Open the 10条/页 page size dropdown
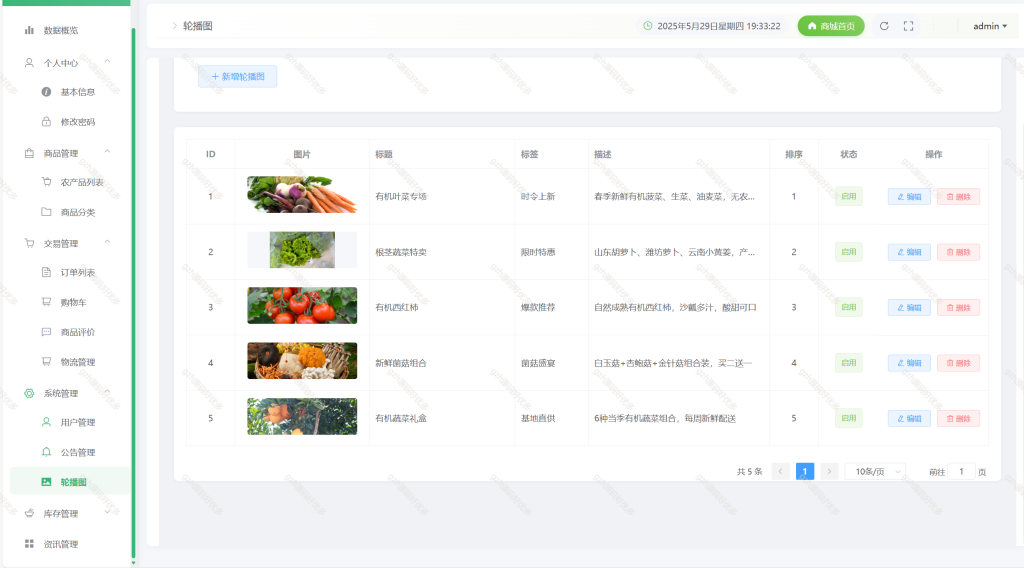Screen dimensions: 1024x568 pos(876,471)
